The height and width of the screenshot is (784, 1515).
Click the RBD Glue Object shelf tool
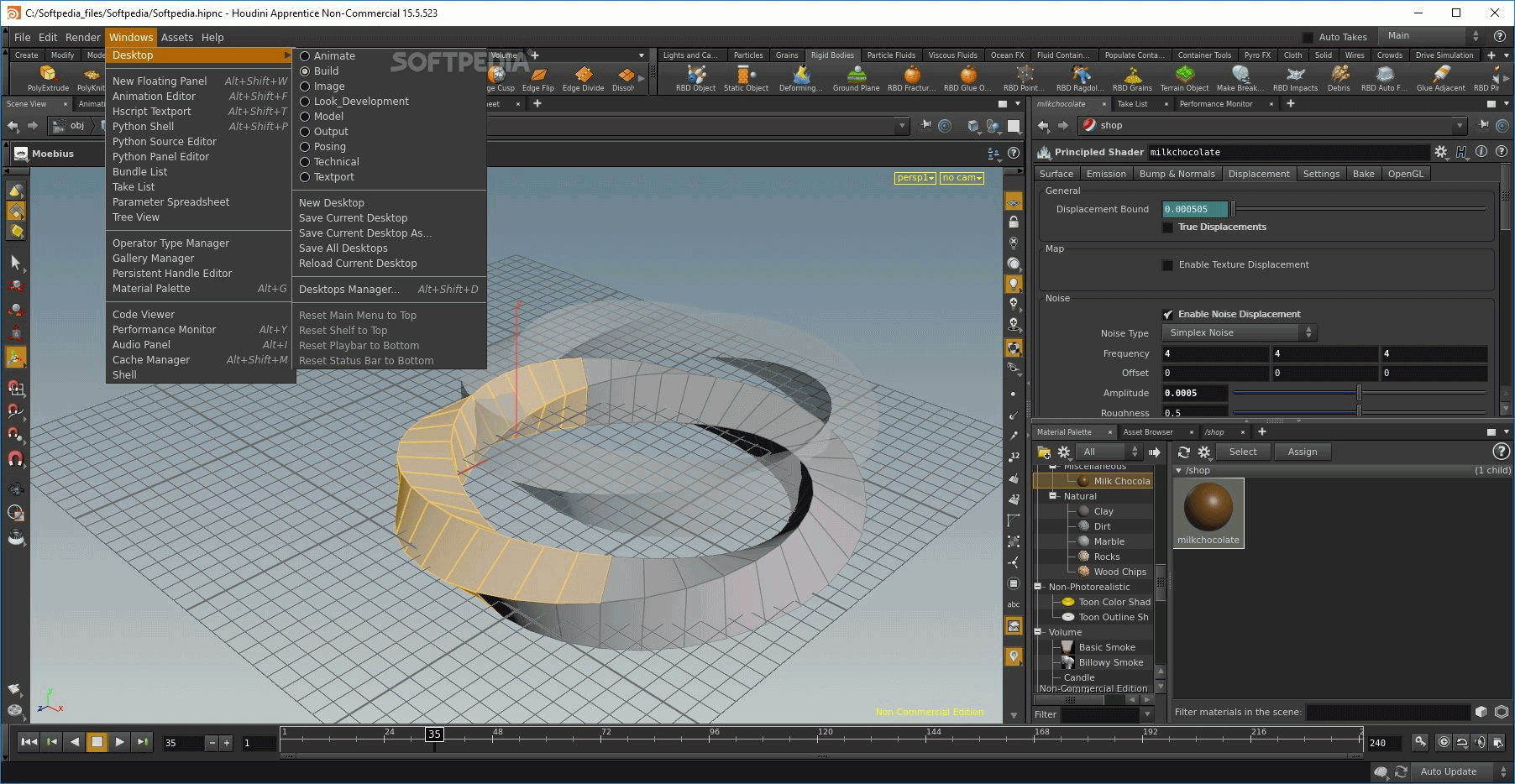[967, 78]
